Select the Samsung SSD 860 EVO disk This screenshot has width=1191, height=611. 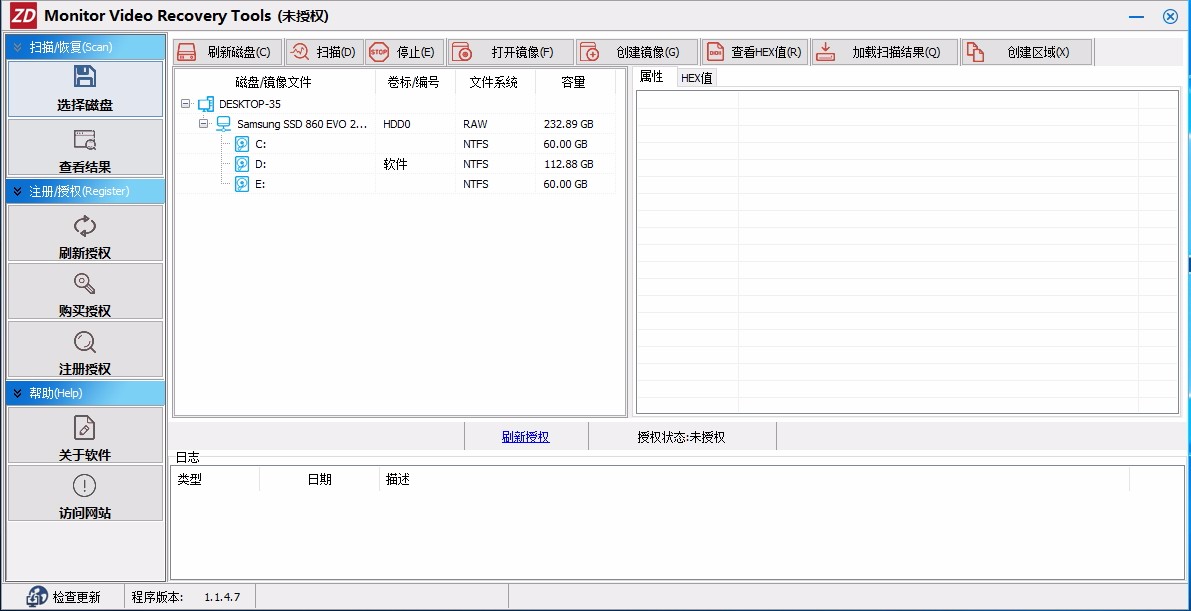pos(302,124)
